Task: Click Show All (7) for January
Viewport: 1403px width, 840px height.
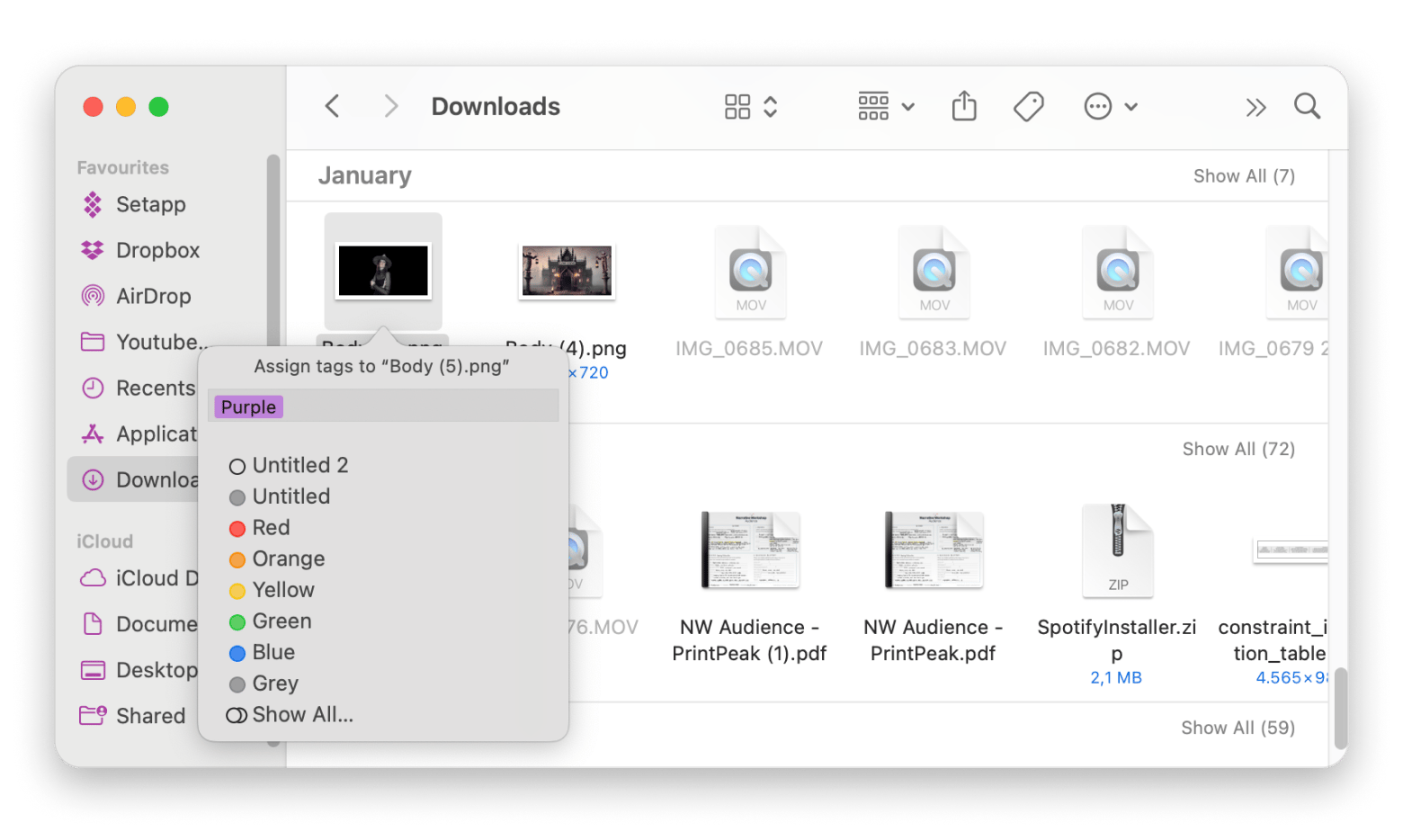Action: 1243,176
